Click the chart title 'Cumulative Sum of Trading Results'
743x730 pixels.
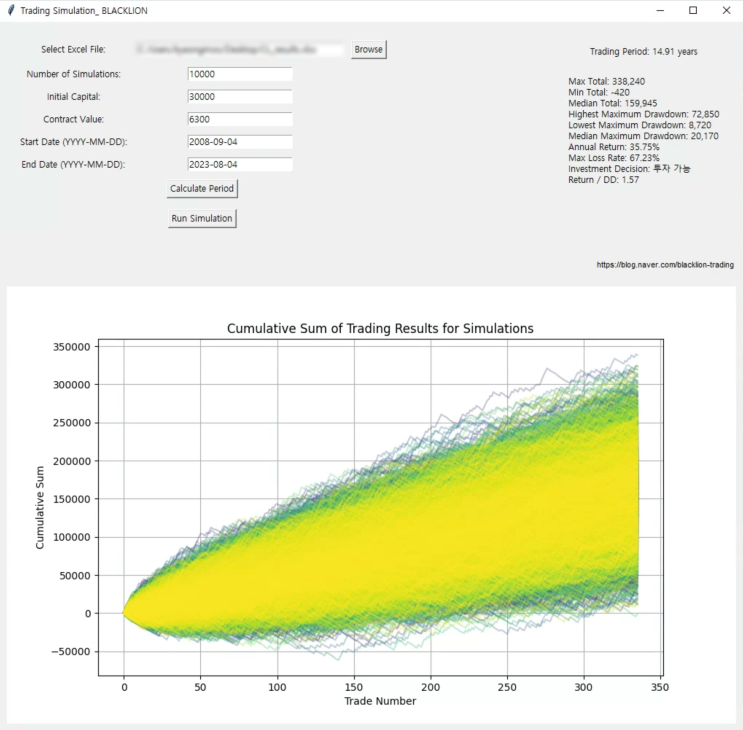point(380,328)
